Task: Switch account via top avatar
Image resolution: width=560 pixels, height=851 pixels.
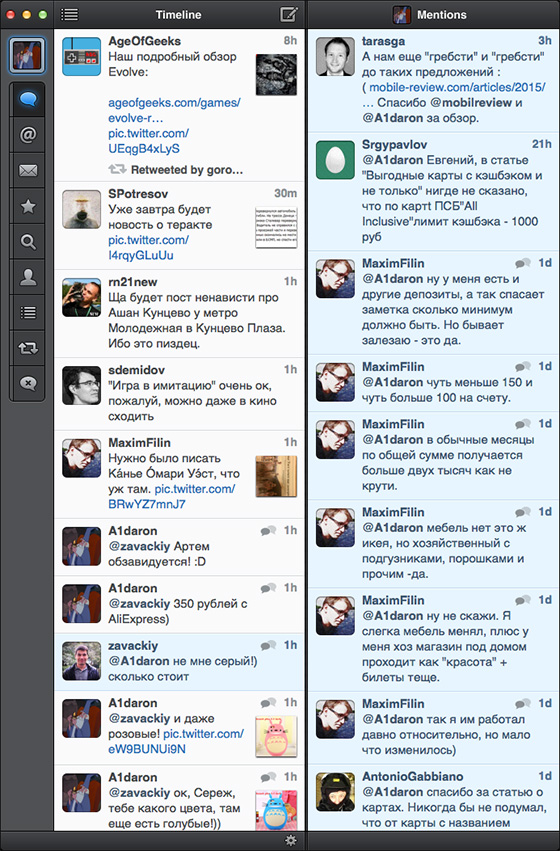Action: (x=27, y=55)
